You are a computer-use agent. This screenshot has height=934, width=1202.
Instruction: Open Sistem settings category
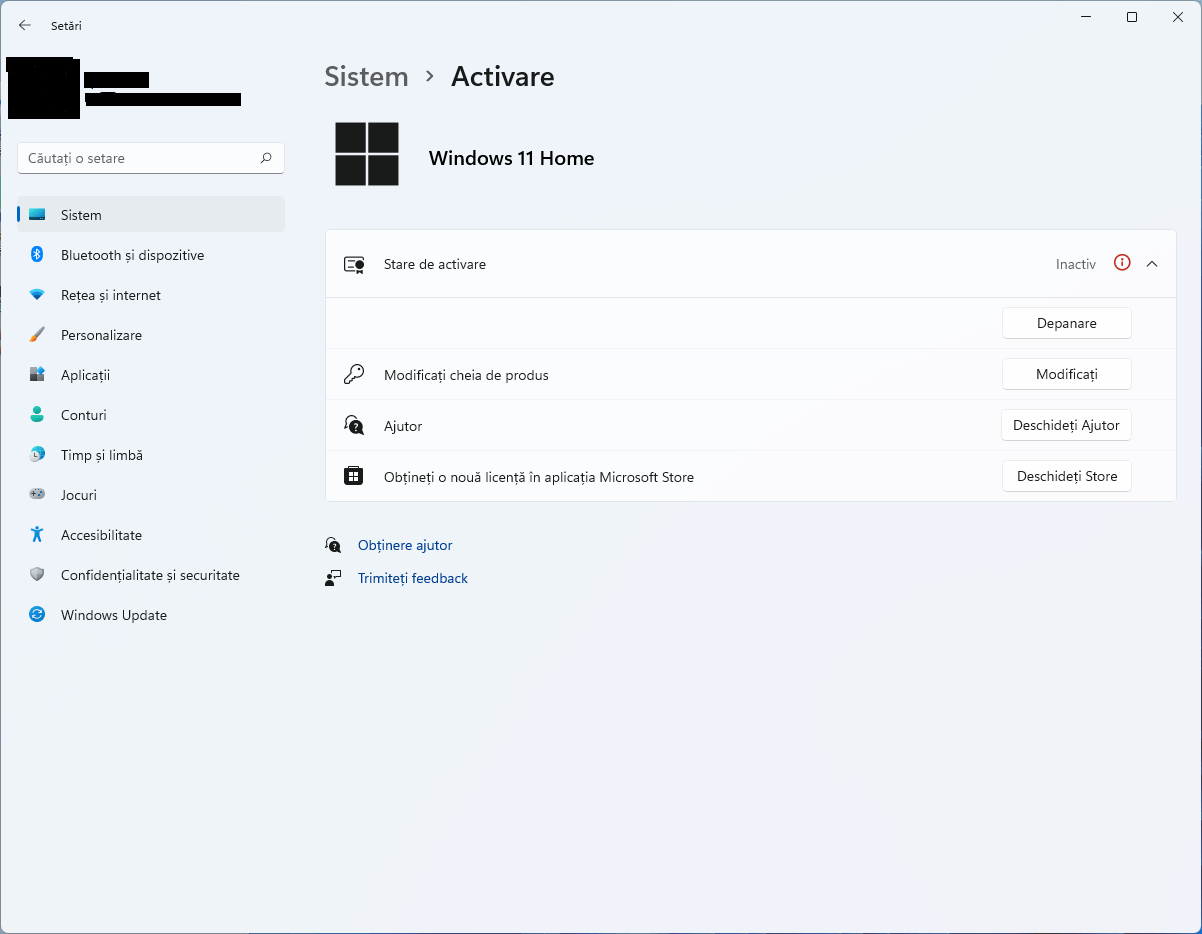151,215
